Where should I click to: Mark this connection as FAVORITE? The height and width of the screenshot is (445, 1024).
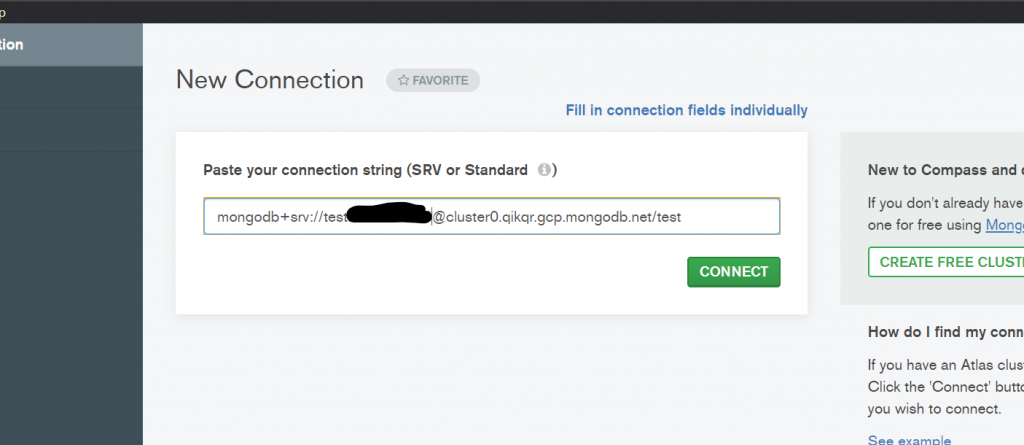tap(433, 80)
